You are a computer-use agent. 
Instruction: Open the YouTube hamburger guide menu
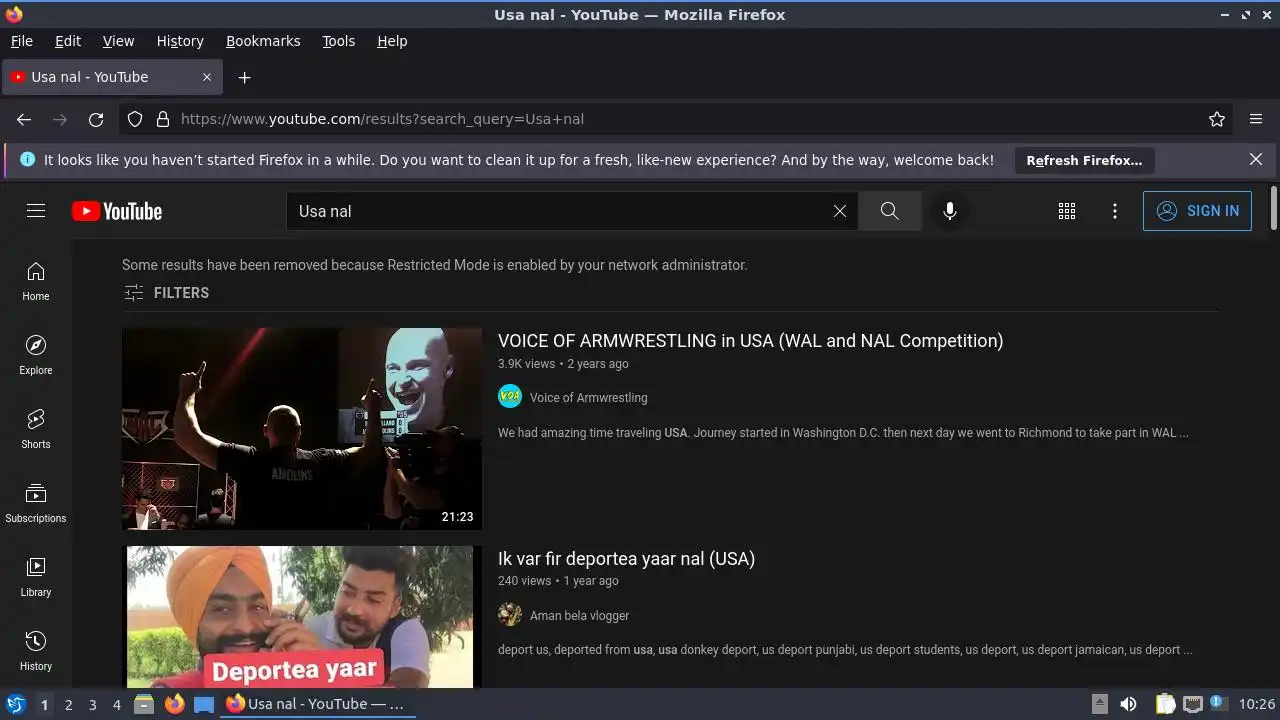click(x=36, y=211)
